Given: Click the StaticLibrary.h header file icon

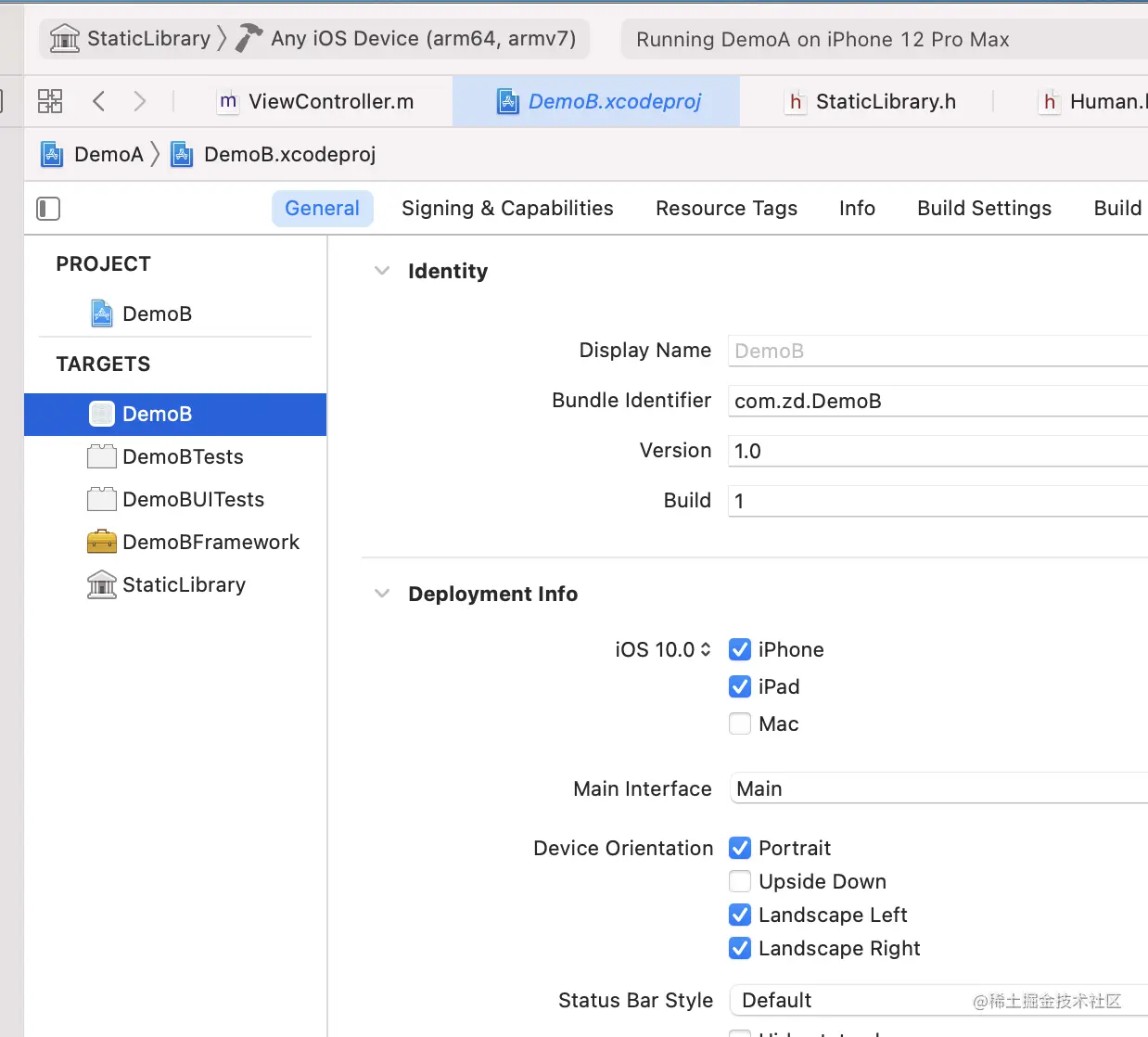Looking at the screenshot, I should click(795, 101).
